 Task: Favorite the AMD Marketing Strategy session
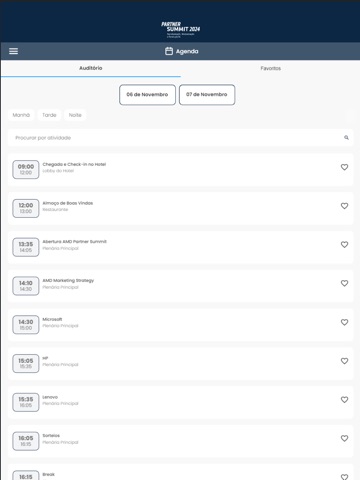pyautogui.click(x=344, y=283)
